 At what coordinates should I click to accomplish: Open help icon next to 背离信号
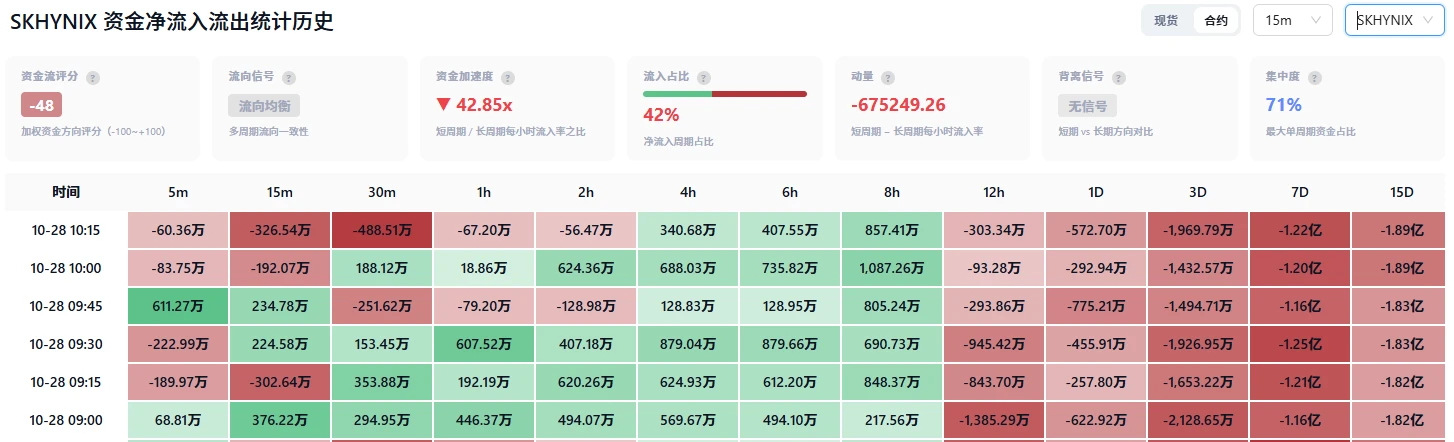tap(1119, 77)
